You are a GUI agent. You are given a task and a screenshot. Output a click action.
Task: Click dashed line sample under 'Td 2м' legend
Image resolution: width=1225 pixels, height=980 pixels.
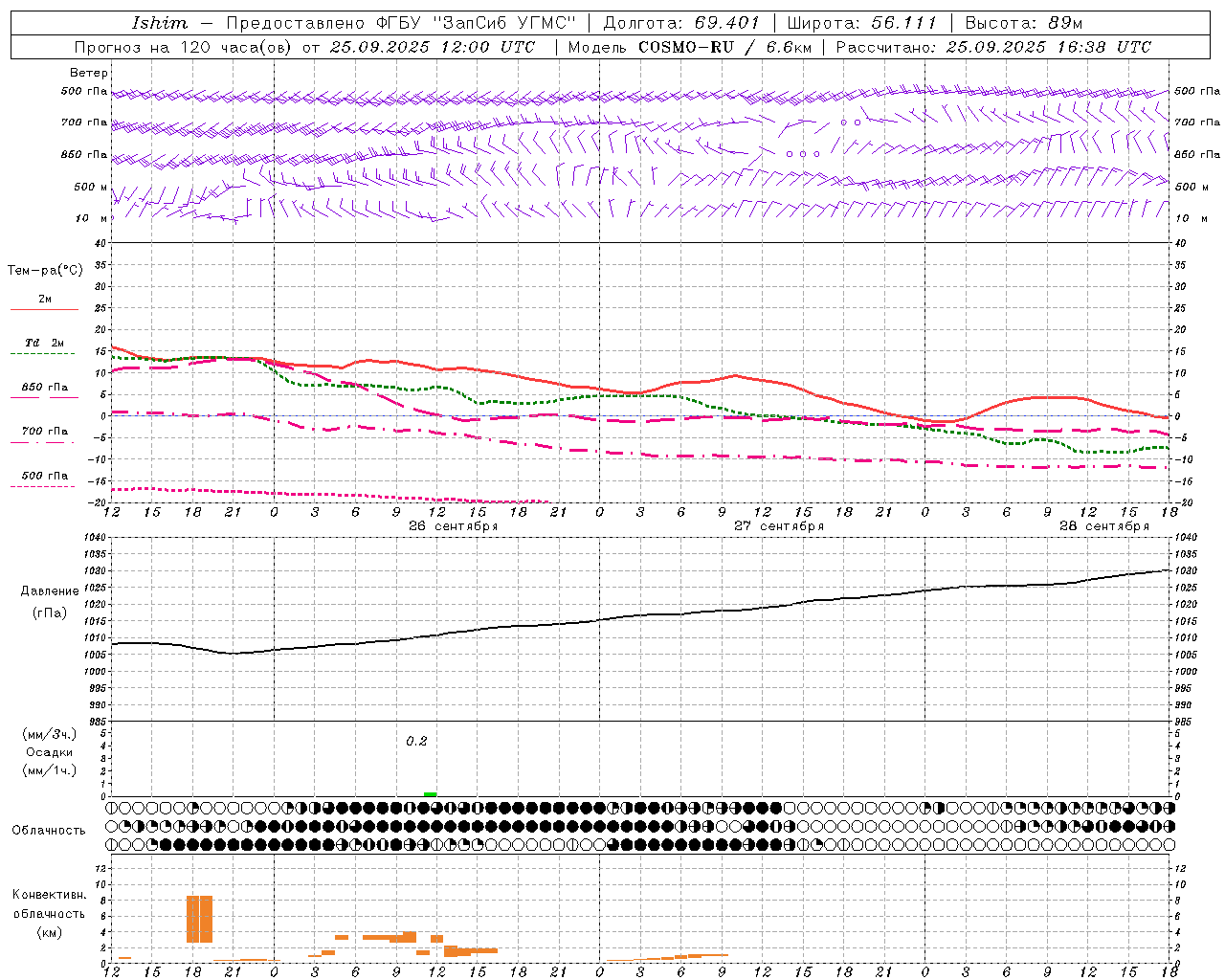tap(43, 354)
